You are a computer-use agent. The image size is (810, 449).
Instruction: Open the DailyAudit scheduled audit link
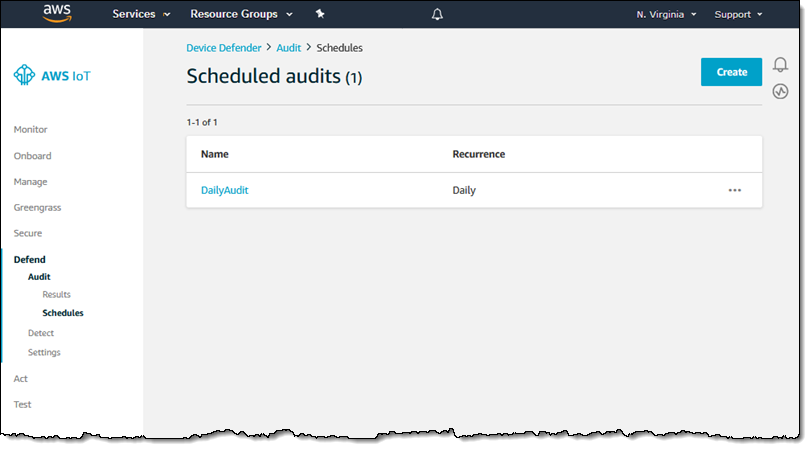tap(224, 190)
